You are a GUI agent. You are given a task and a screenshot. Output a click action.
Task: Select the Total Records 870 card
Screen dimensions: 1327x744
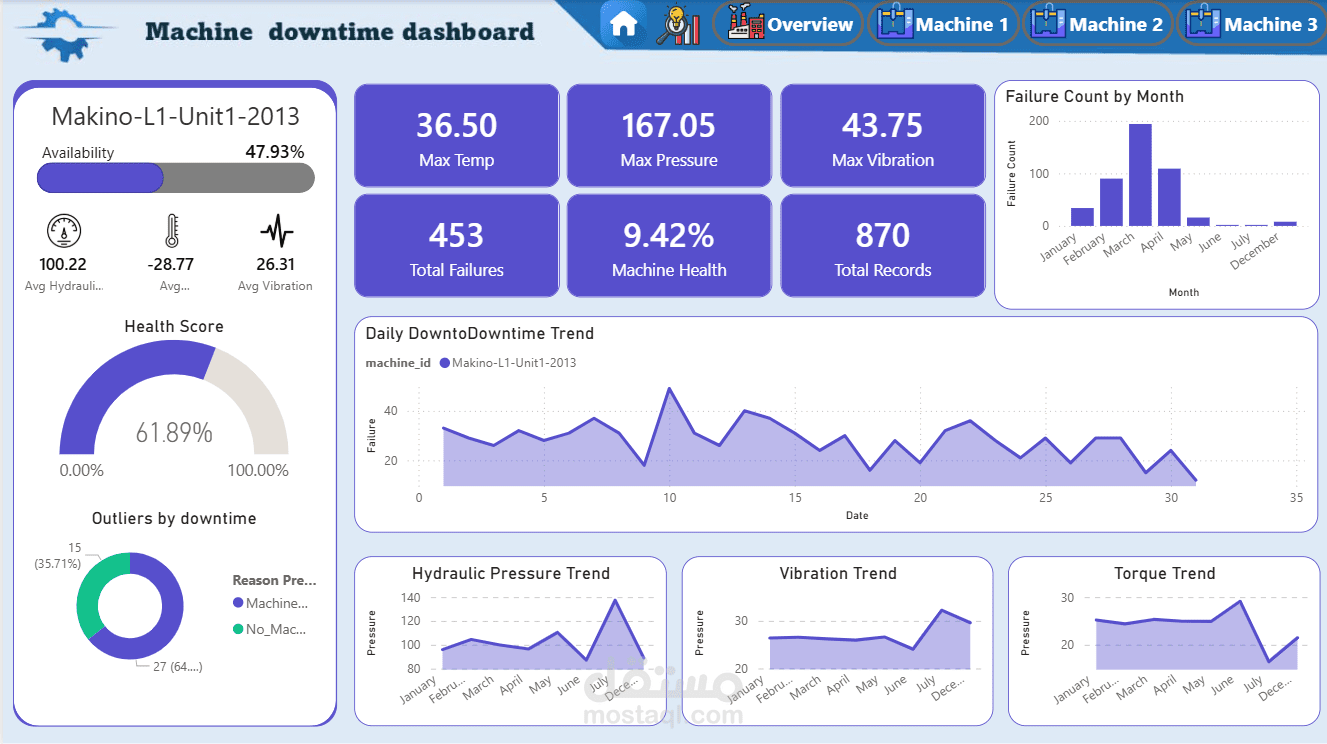(883, 245)
